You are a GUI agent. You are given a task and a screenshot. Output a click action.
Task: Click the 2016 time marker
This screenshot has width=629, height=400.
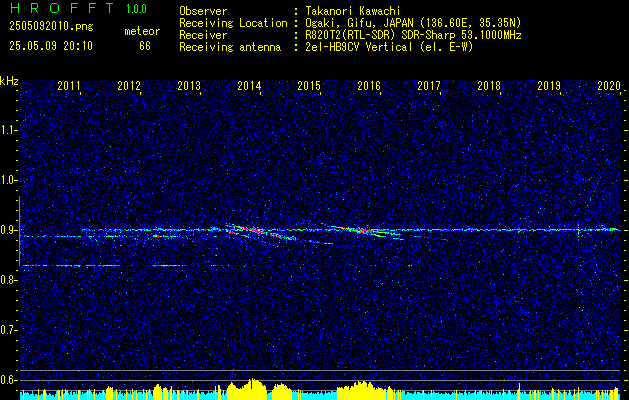[369, 86]
